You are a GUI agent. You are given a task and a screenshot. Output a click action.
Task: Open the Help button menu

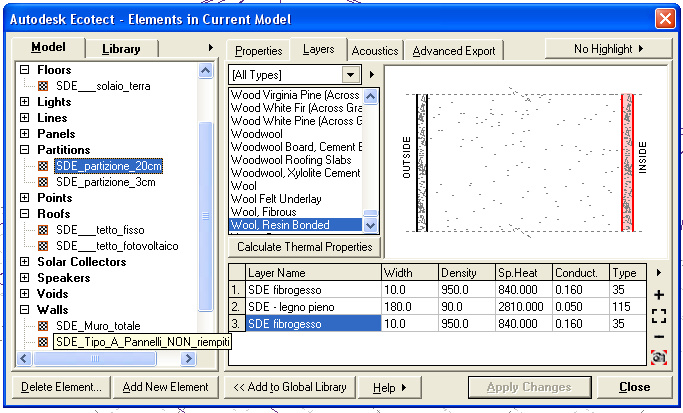click(389, 387)
